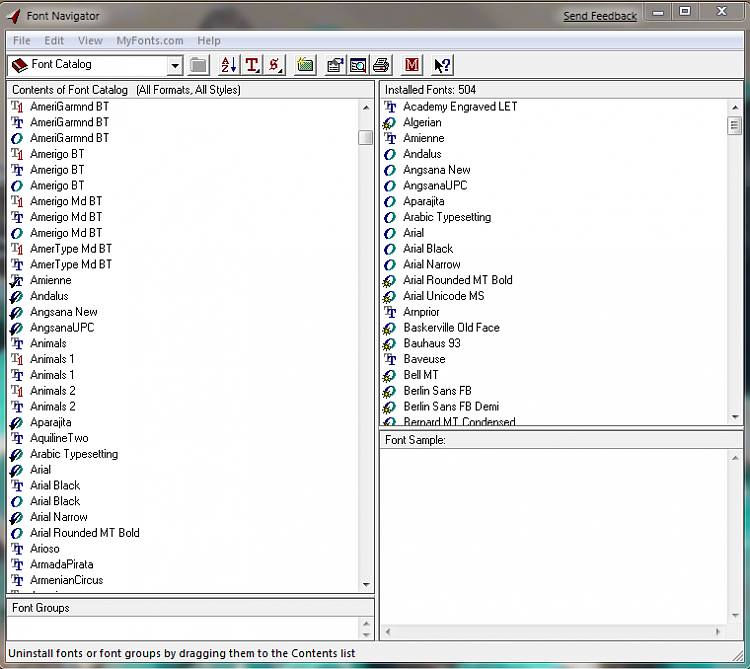
Task: Click the Font Groups panel header
Action: 190,608
